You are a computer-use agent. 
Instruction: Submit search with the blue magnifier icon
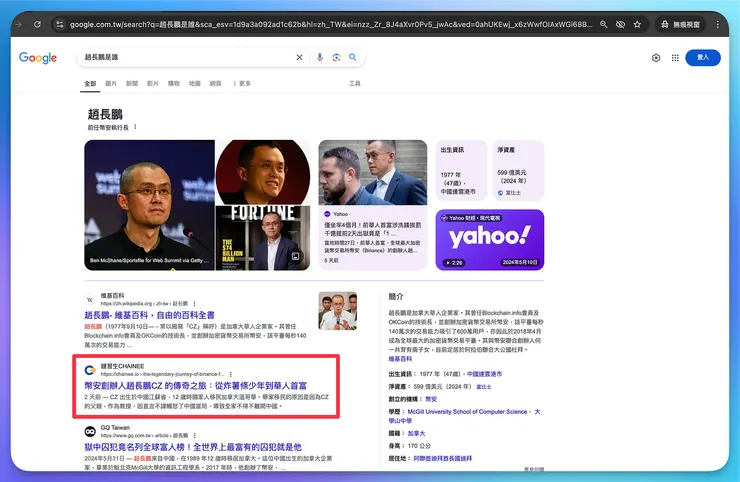pyautogui.click(x=353, y=57)
